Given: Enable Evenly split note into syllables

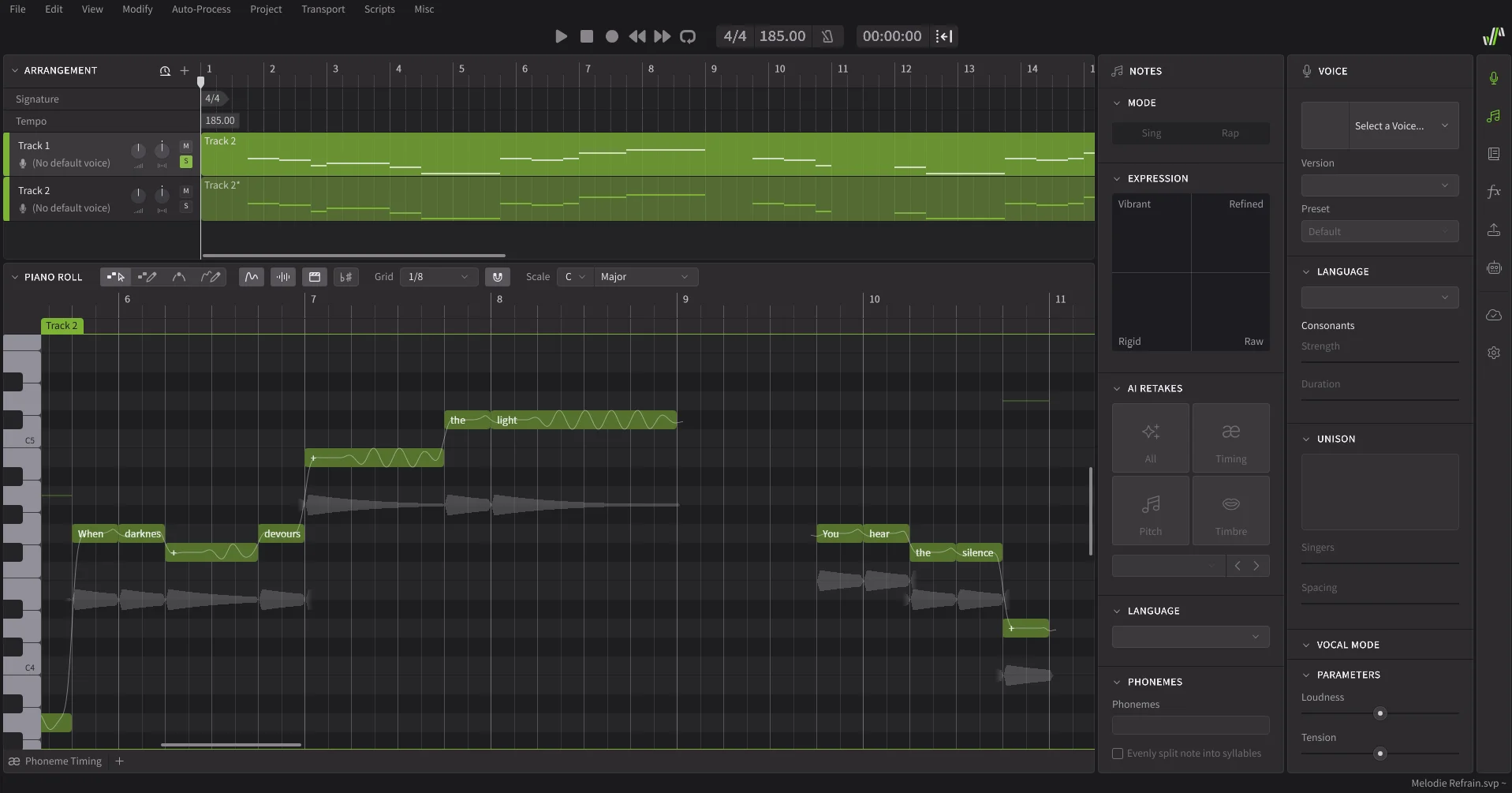Looking at the screenshot, I should click(1118, 754).
